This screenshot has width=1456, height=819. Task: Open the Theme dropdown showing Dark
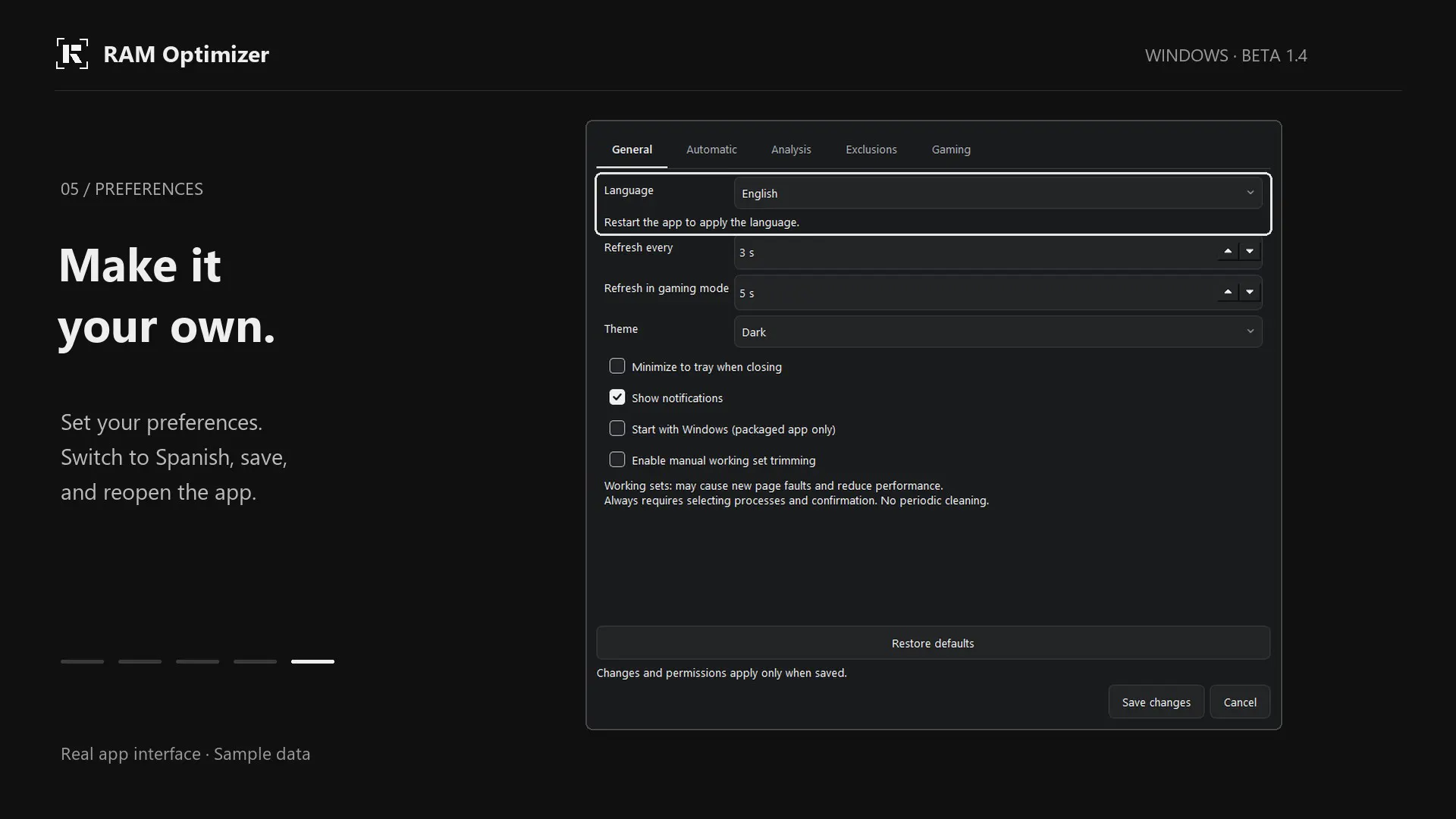[x=998, y=332]
